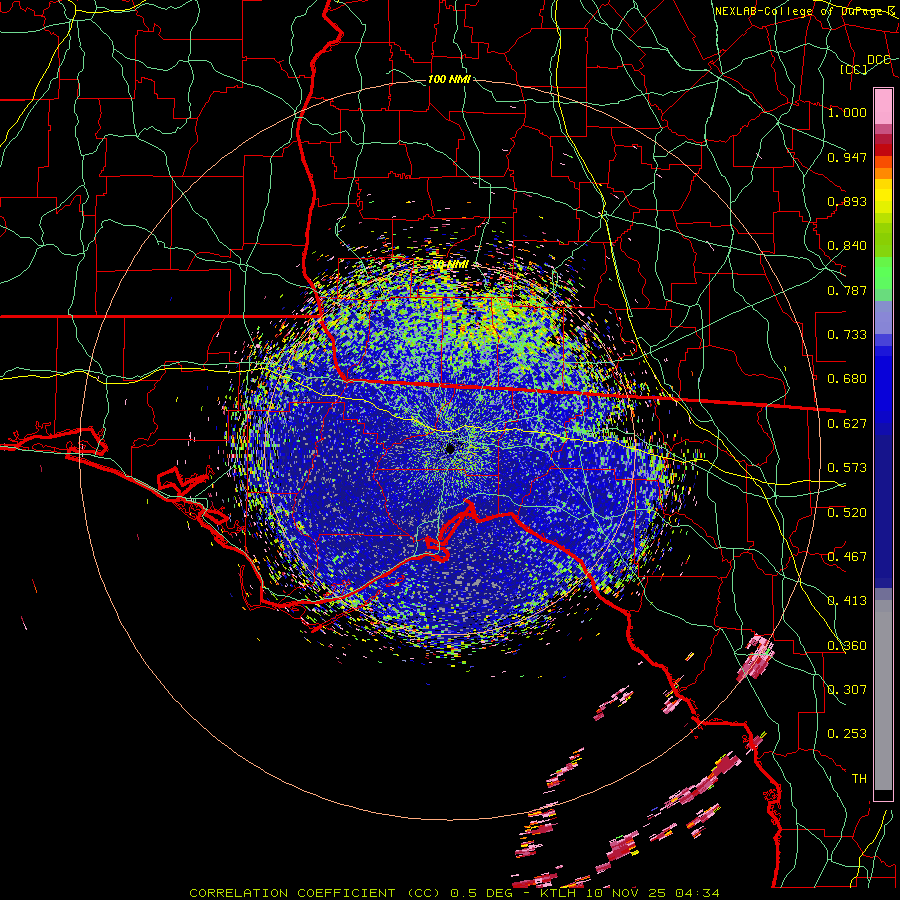Click the TH label on the legend
This screenshot has height=900, width=900.
pyautogui.click(x=859, y=779)
